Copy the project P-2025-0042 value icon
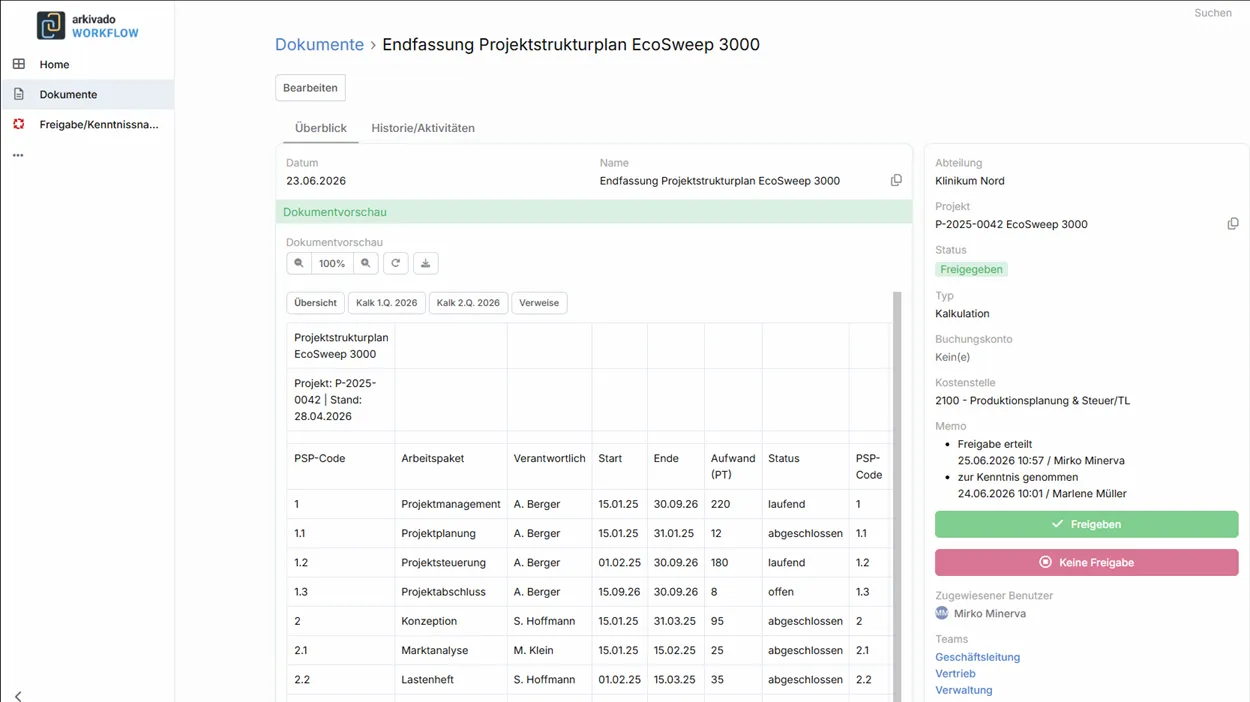 (1233, 224)
